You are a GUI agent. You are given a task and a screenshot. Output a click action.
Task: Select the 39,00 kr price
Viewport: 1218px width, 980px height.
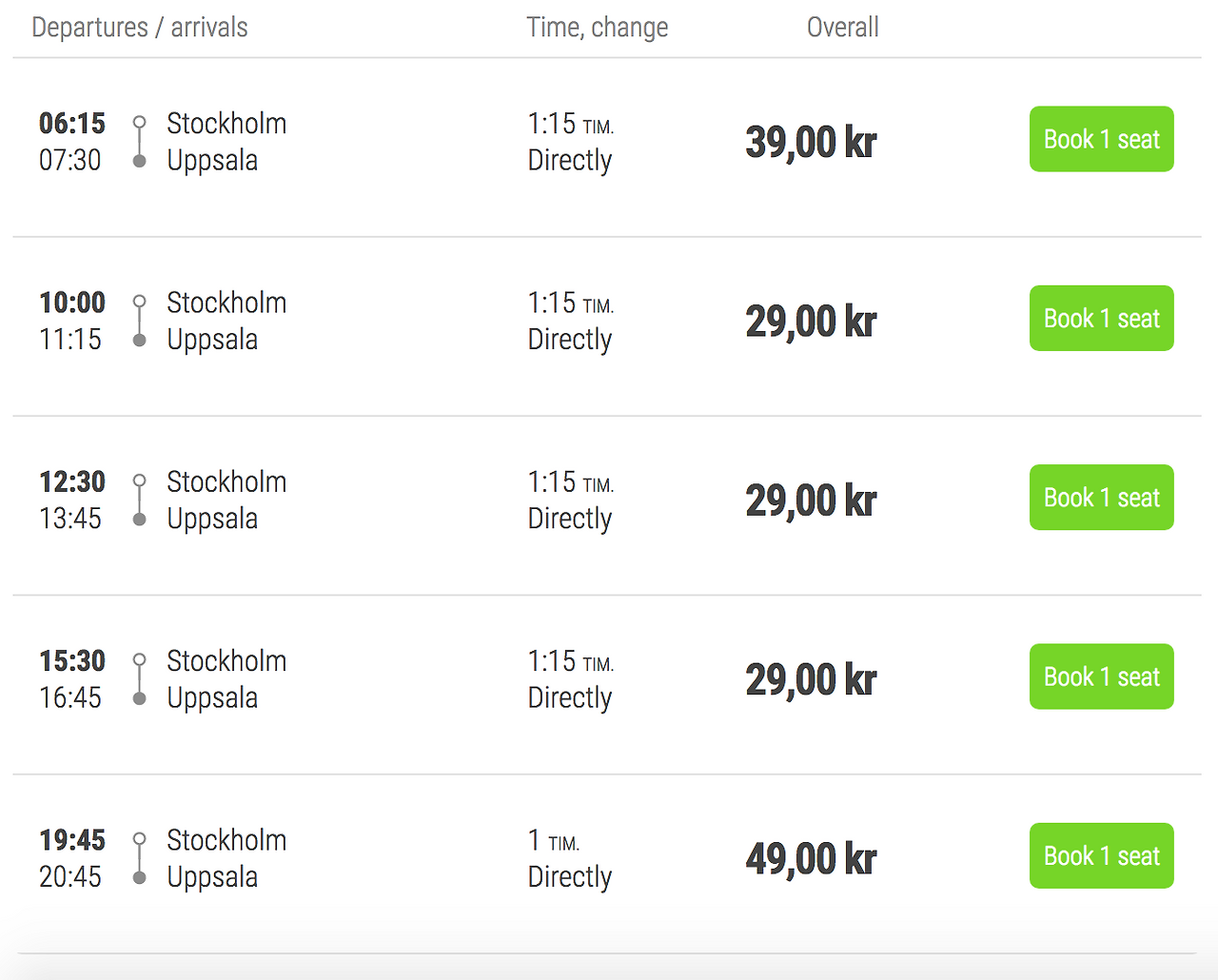(811, 143)
